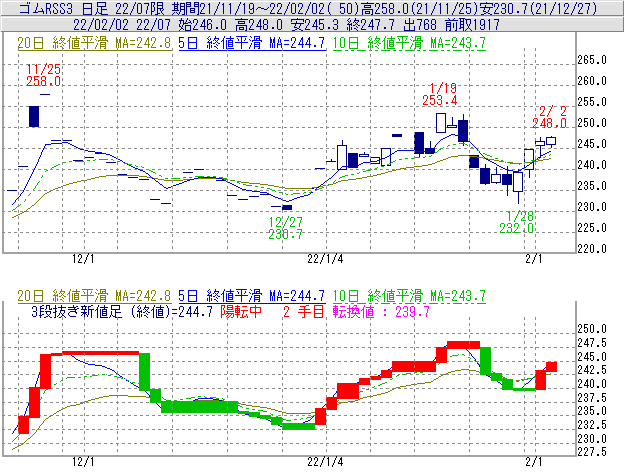Click the last 2/2 white candlestick
624x475 pixels.
tap(551, 140)
